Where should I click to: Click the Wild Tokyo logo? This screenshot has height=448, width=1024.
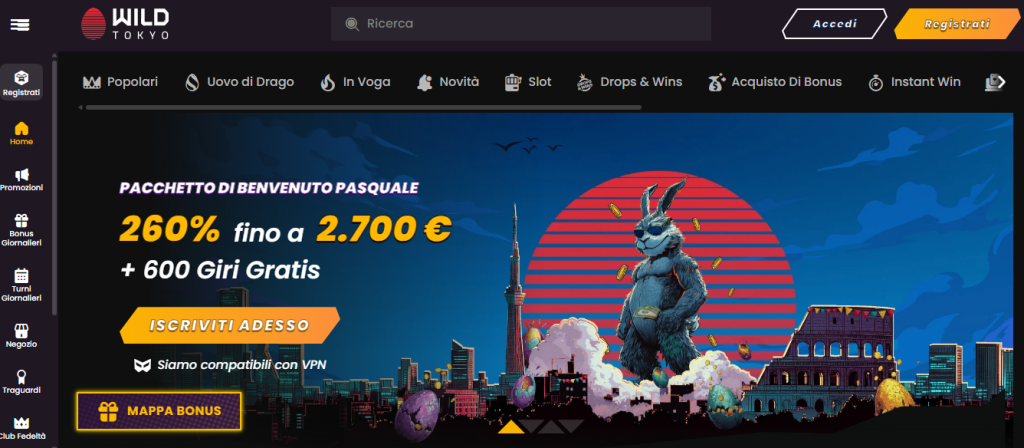coord(125,24)
